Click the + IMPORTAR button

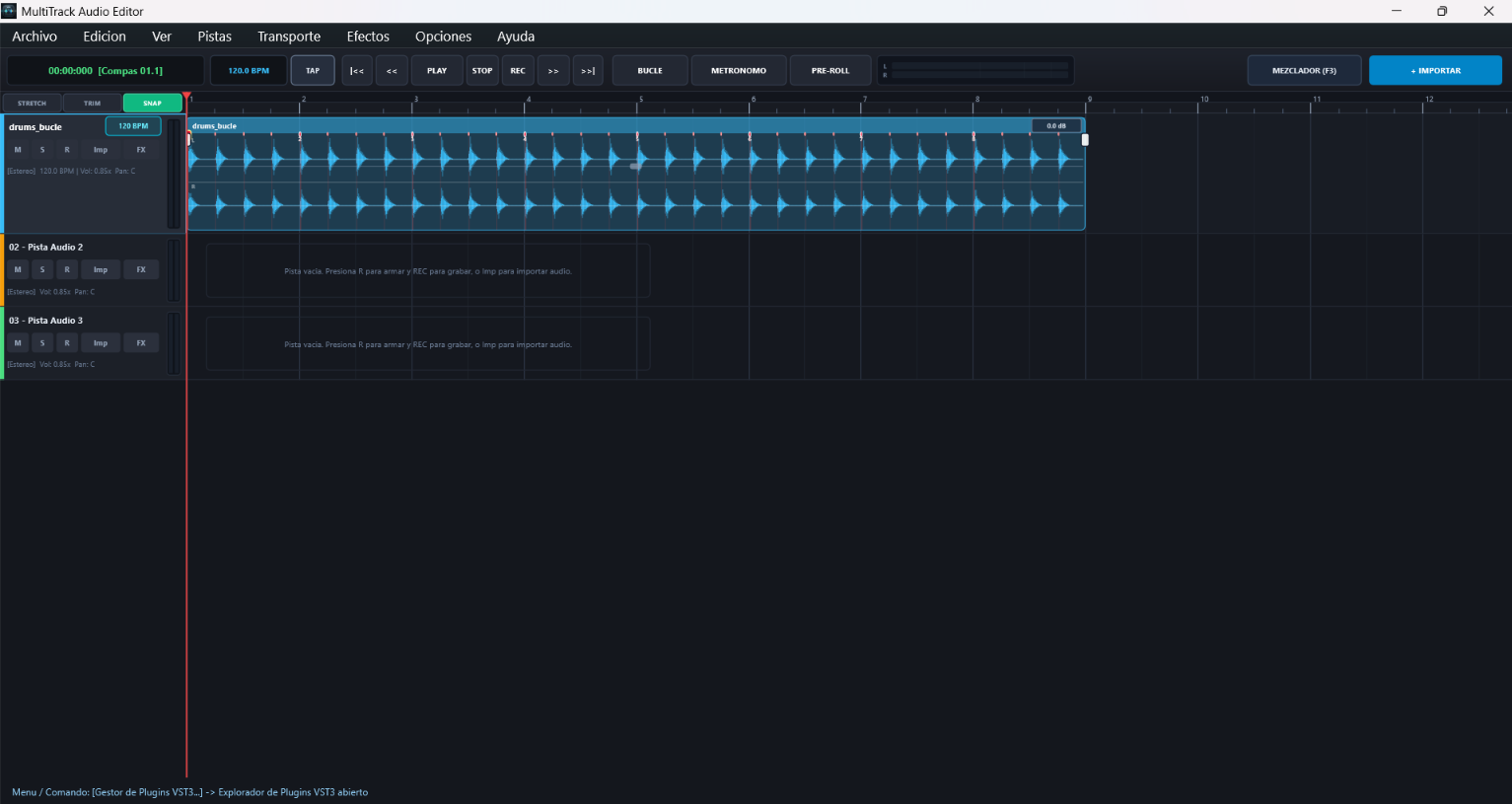pyautogui.click(x=1435, y=71)
